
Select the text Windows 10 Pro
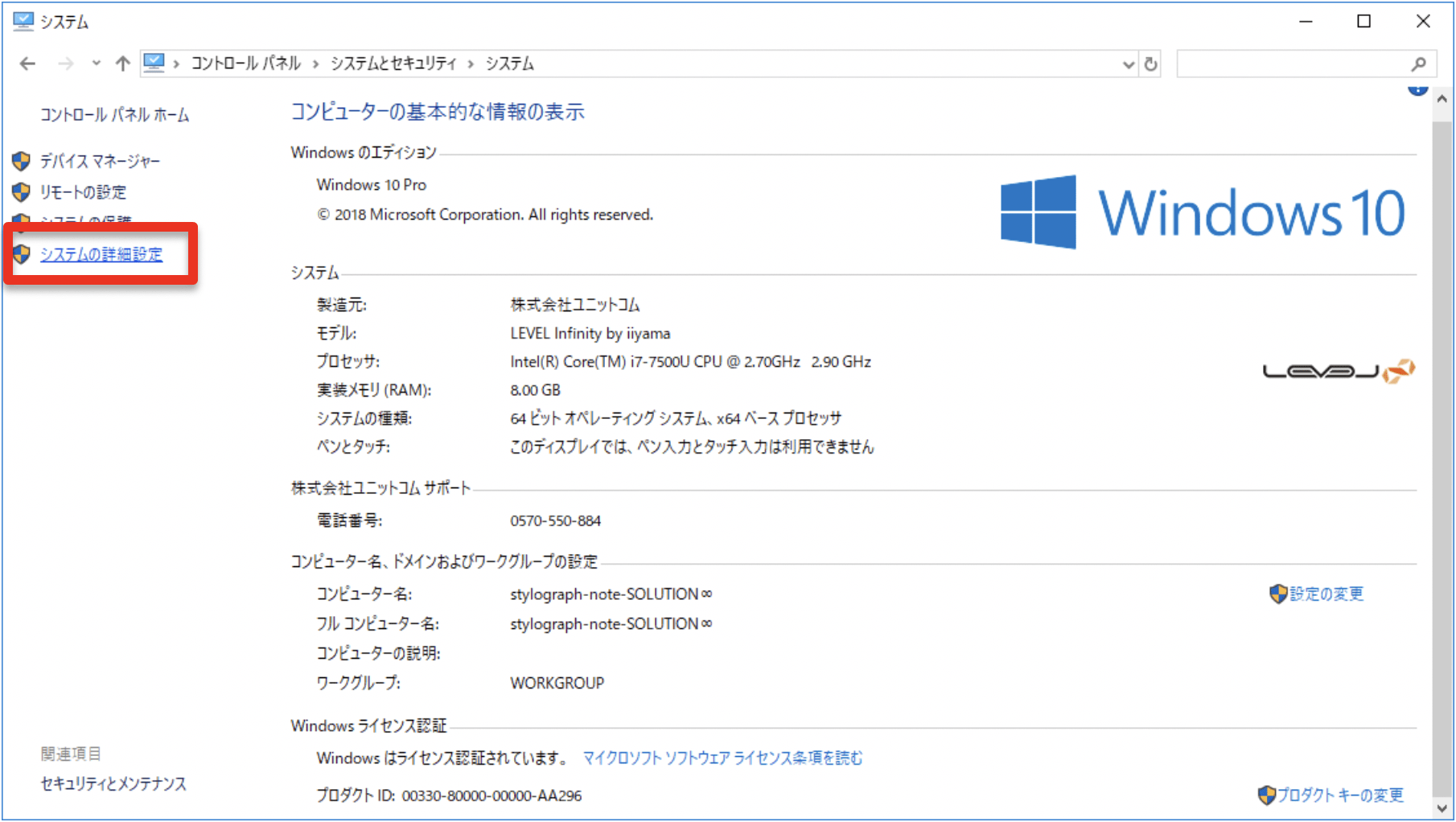[x=372, y=184]
